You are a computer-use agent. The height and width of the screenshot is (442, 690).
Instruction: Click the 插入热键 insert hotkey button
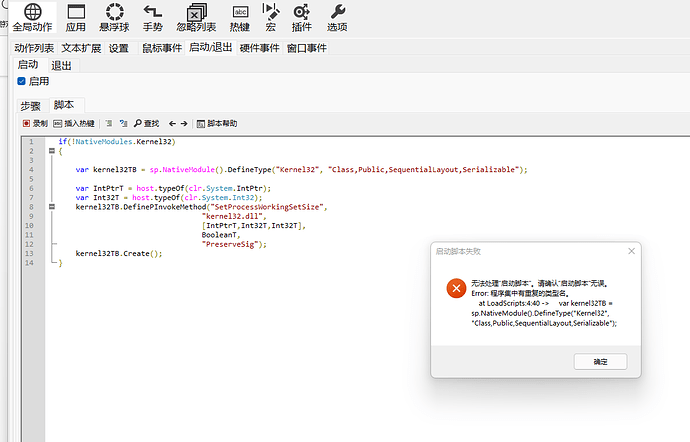coord(74,123)
